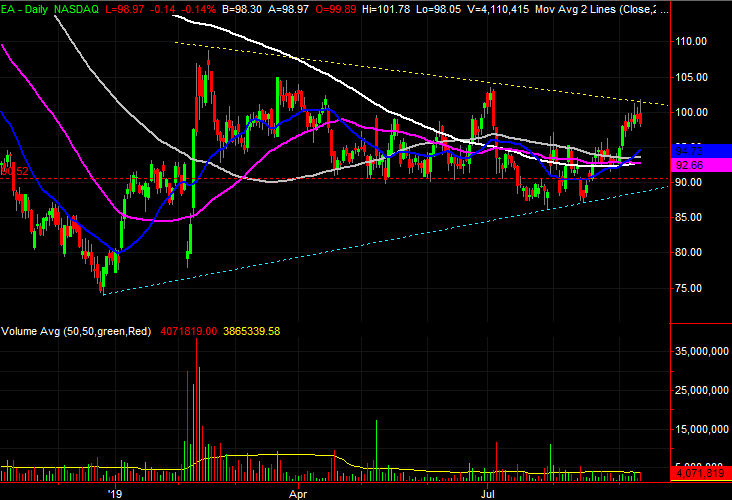Click the V=4,110,415 volume readout
The width and height of the screenshot is (732, 500).
pyautogui.click(x=498, y=9)
